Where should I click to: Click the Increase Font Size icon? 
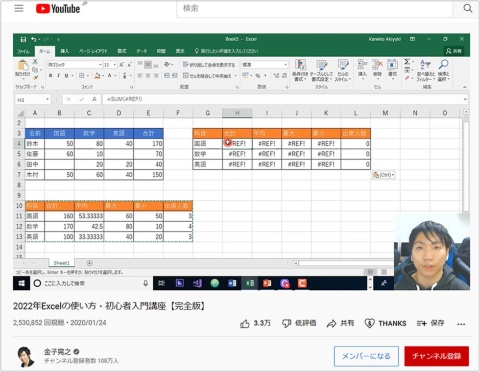pos(122,65)
